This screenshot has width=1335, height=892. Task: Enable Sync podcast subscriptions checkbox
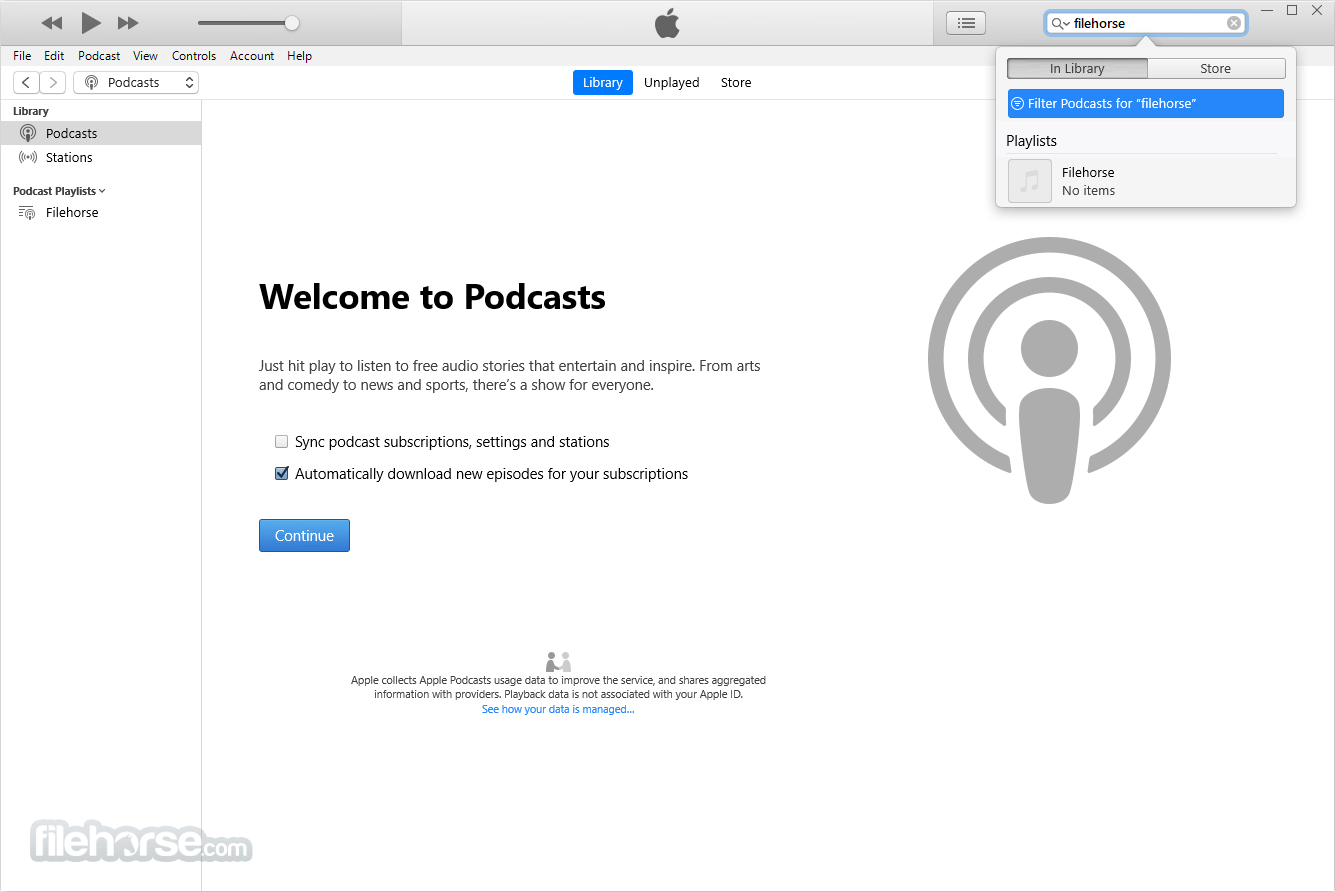(282, 441)
